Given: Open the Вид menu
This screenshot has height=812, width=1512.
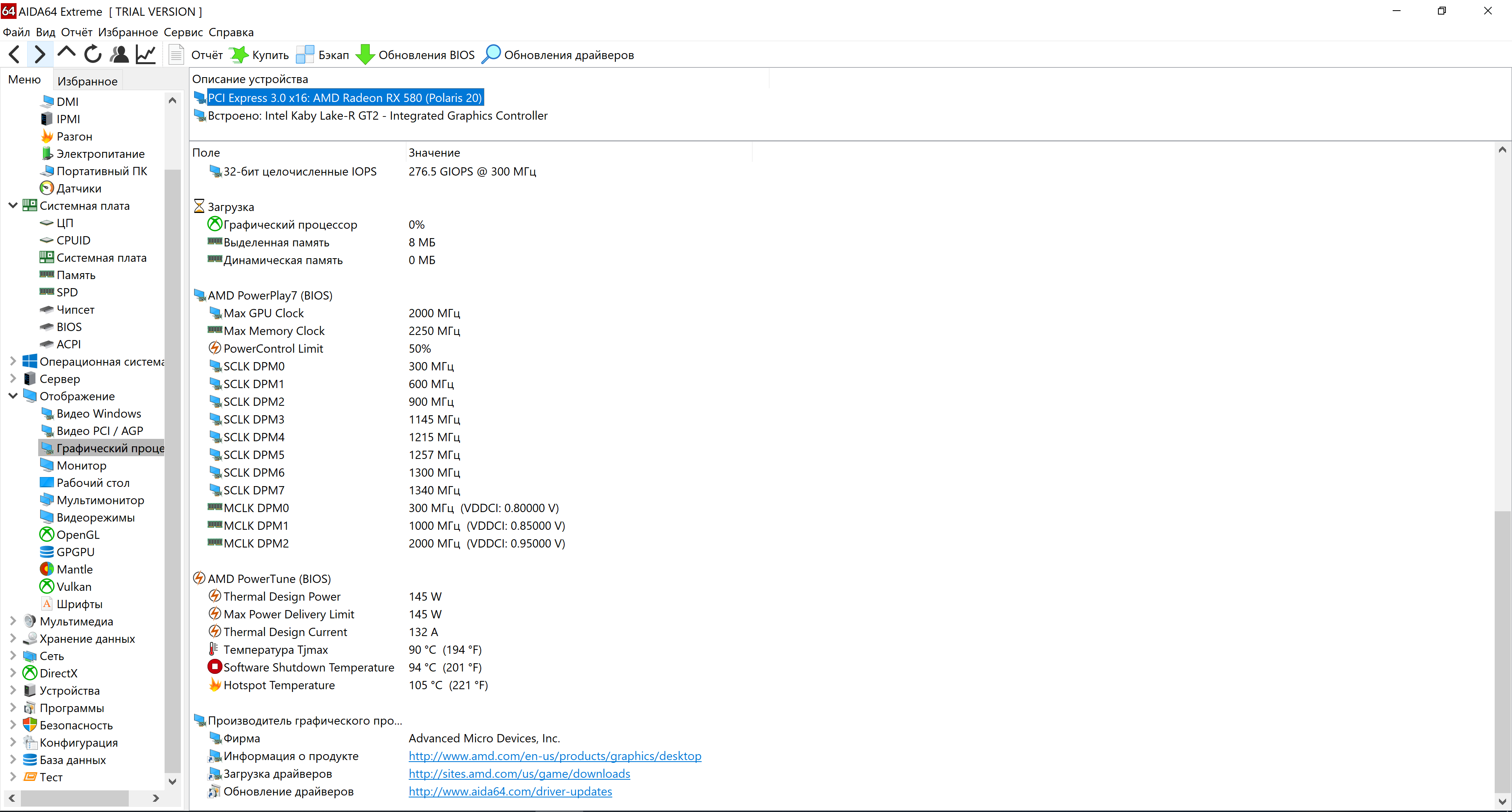Looking at the screenshot, I should point(45,32).
